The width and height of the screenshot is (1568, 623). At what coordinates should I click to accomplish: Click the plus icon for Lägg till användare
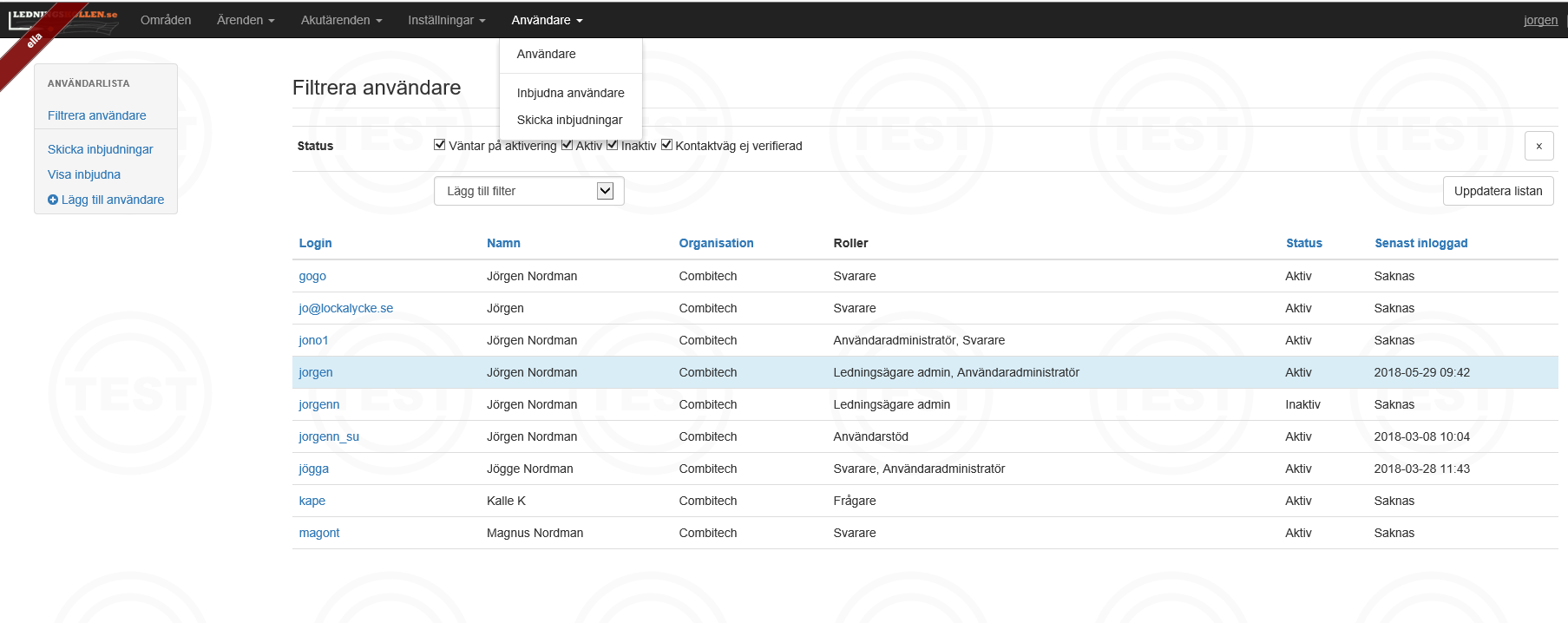[x=53, y=200]
